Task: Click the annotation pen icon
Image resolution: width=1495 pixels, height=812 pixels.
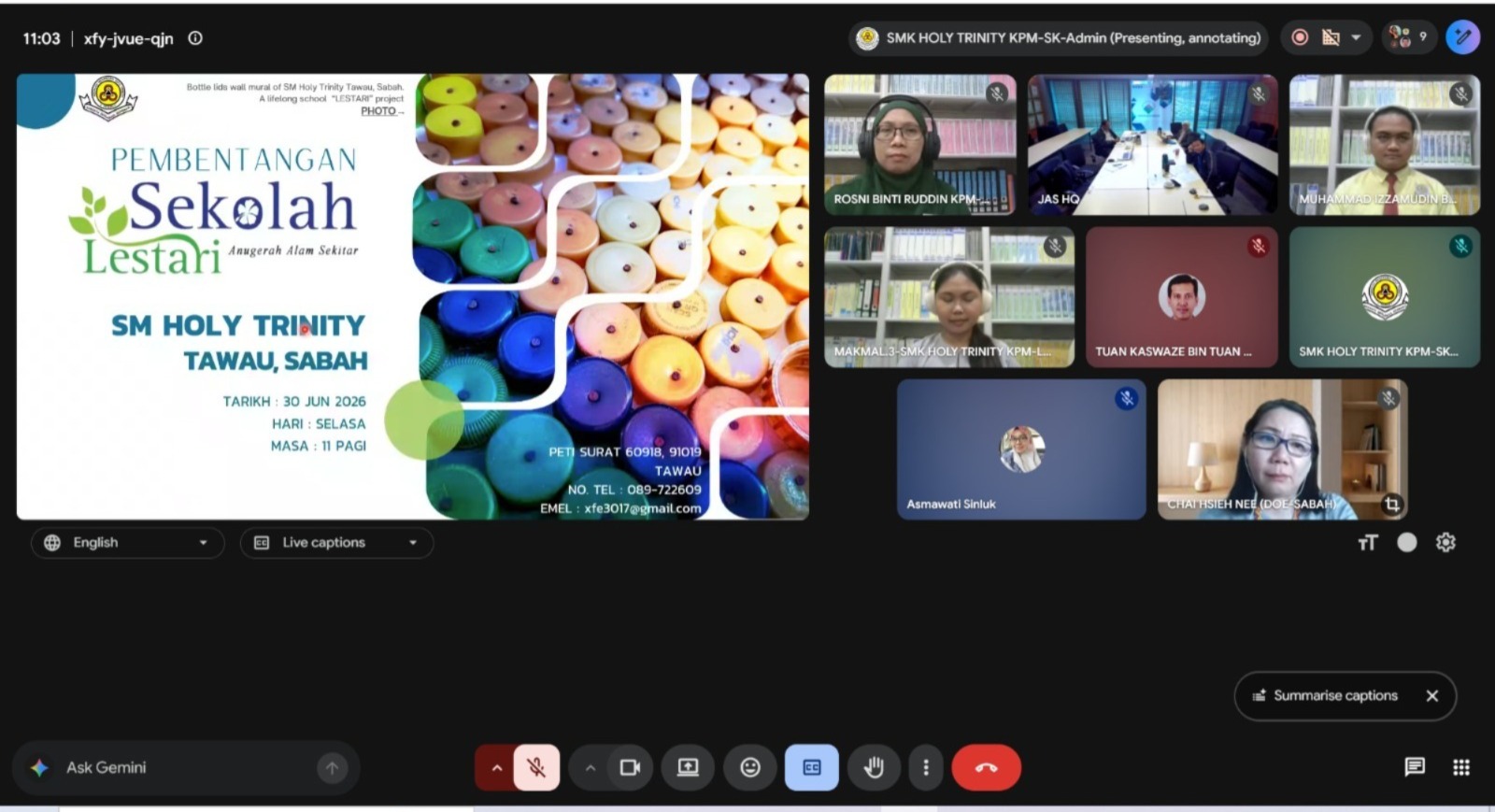Action: point(1462,37)
